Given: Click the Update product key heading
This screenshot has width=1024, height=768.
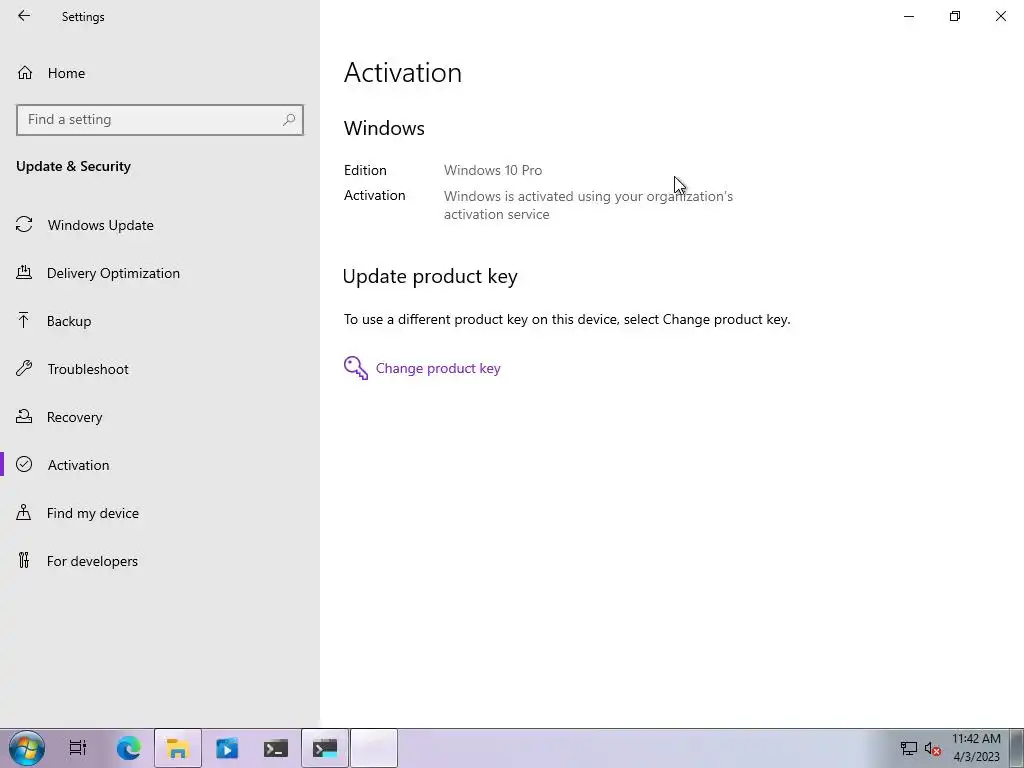Looking at the screenshot, I should tap(430, 276).
